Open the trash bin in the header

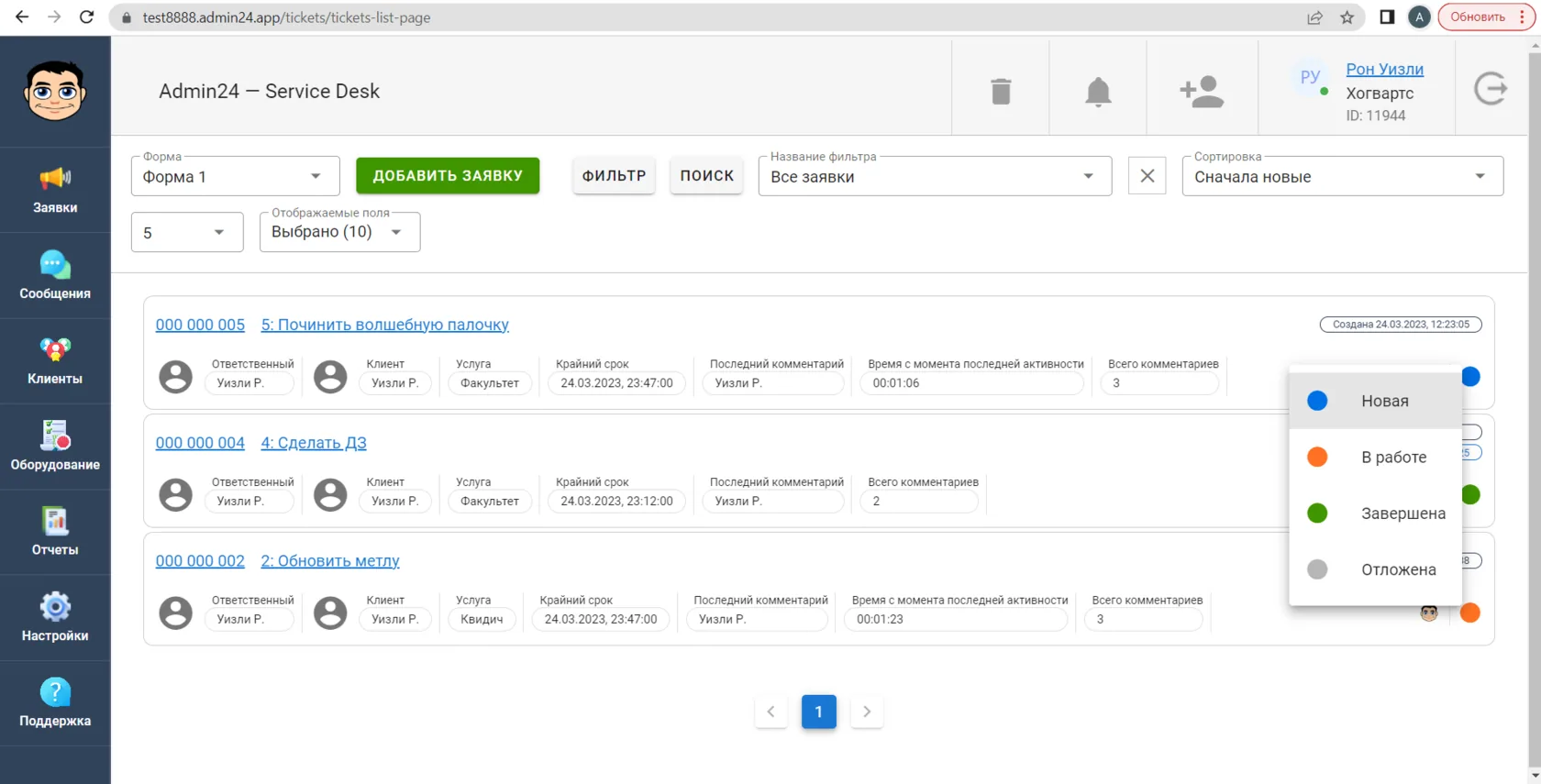[1001, 91]
